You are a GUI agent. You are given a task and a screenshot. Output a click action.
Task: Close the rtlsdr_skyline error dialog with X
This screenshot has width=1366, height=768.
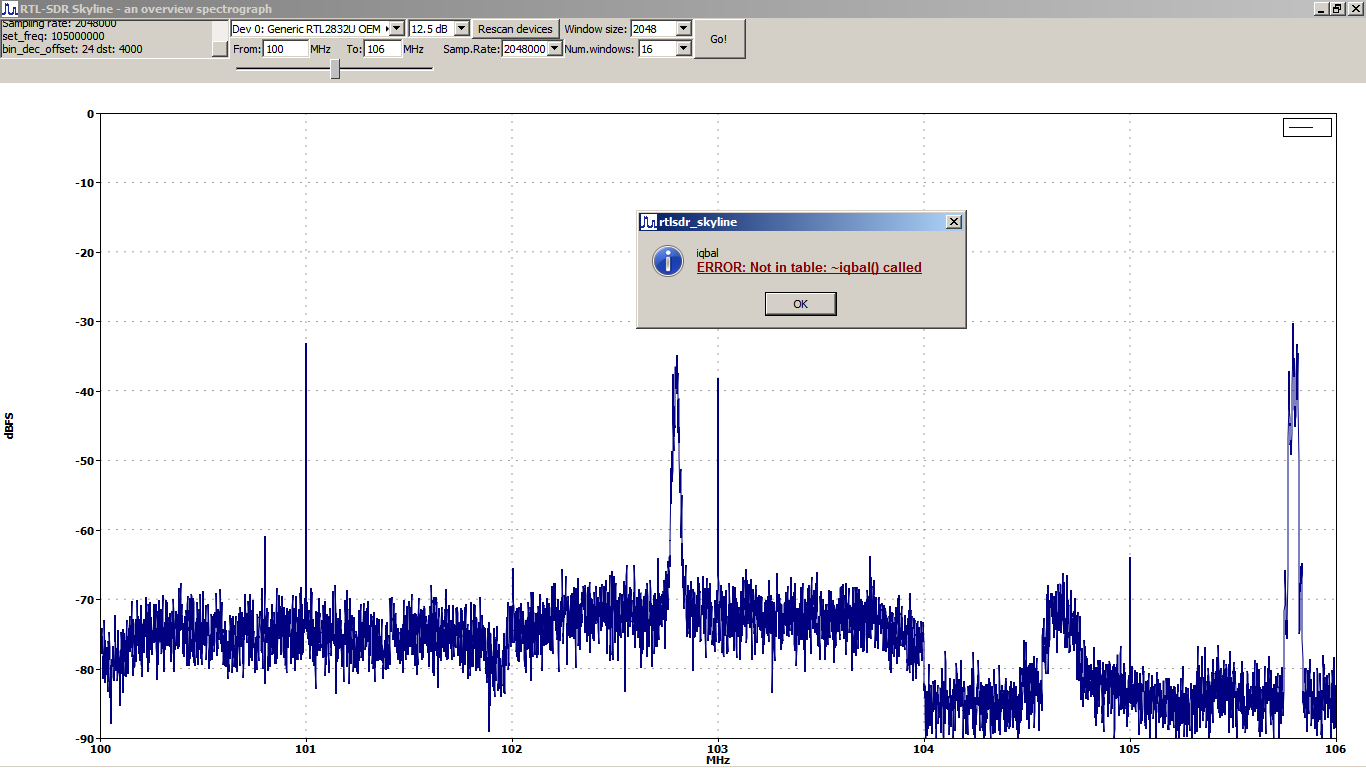tap(953, 222)
